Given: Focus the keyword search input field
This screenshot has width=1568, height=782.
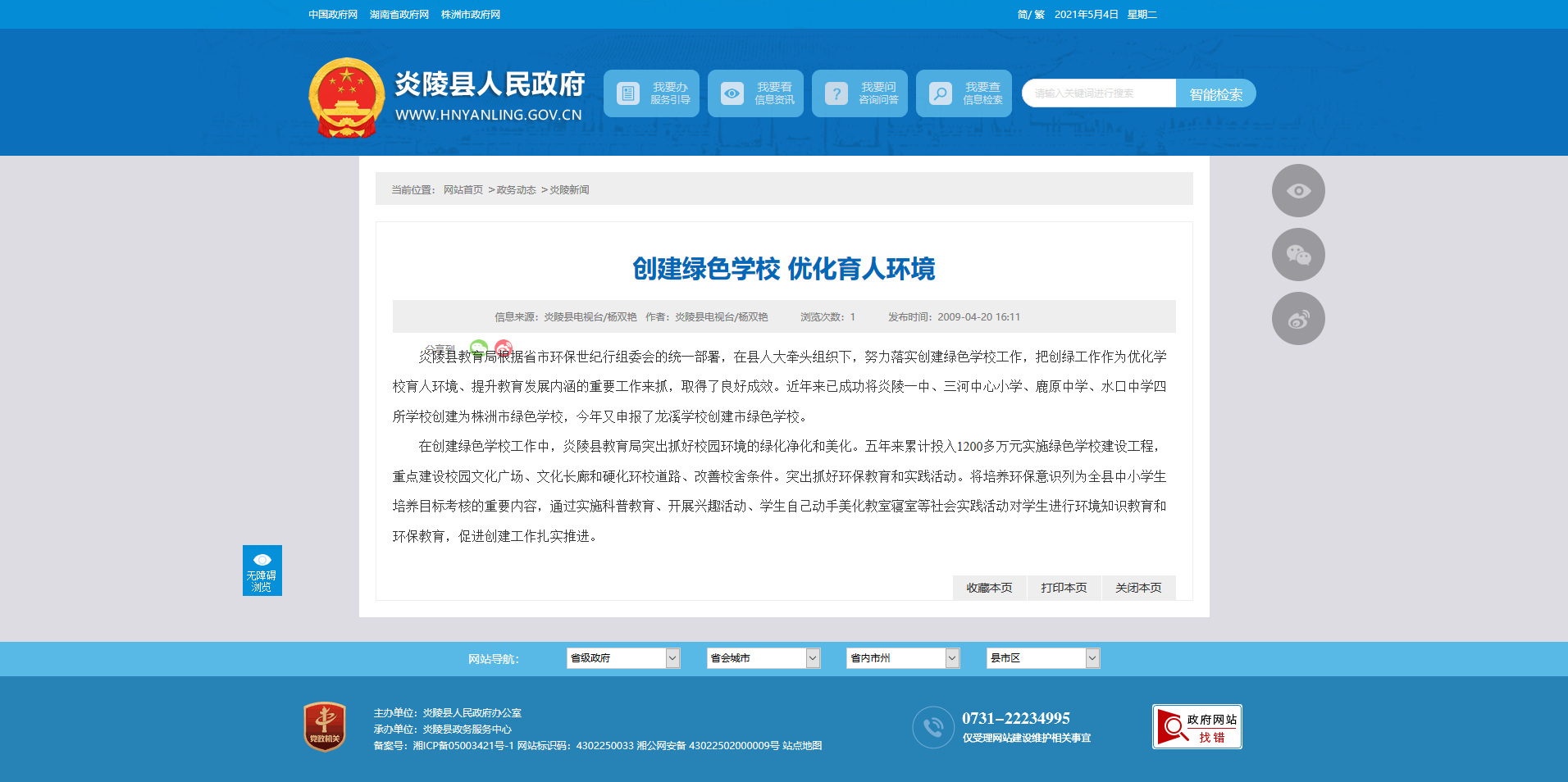Looking at the screenshot, I should [x=1099, y=93].
